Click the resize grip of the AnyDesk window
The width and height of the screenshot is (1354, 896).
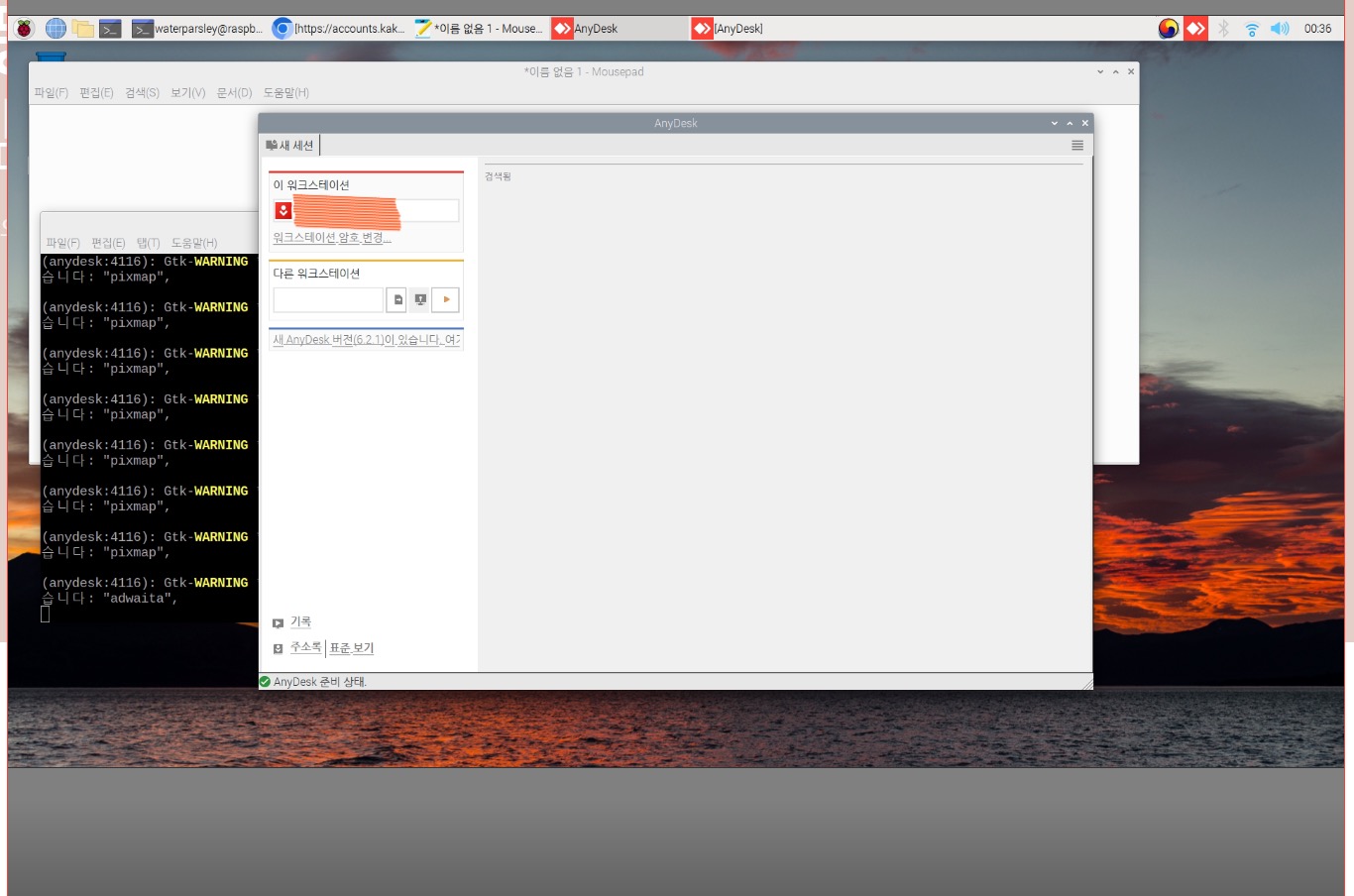click(x=1087, y=684)
